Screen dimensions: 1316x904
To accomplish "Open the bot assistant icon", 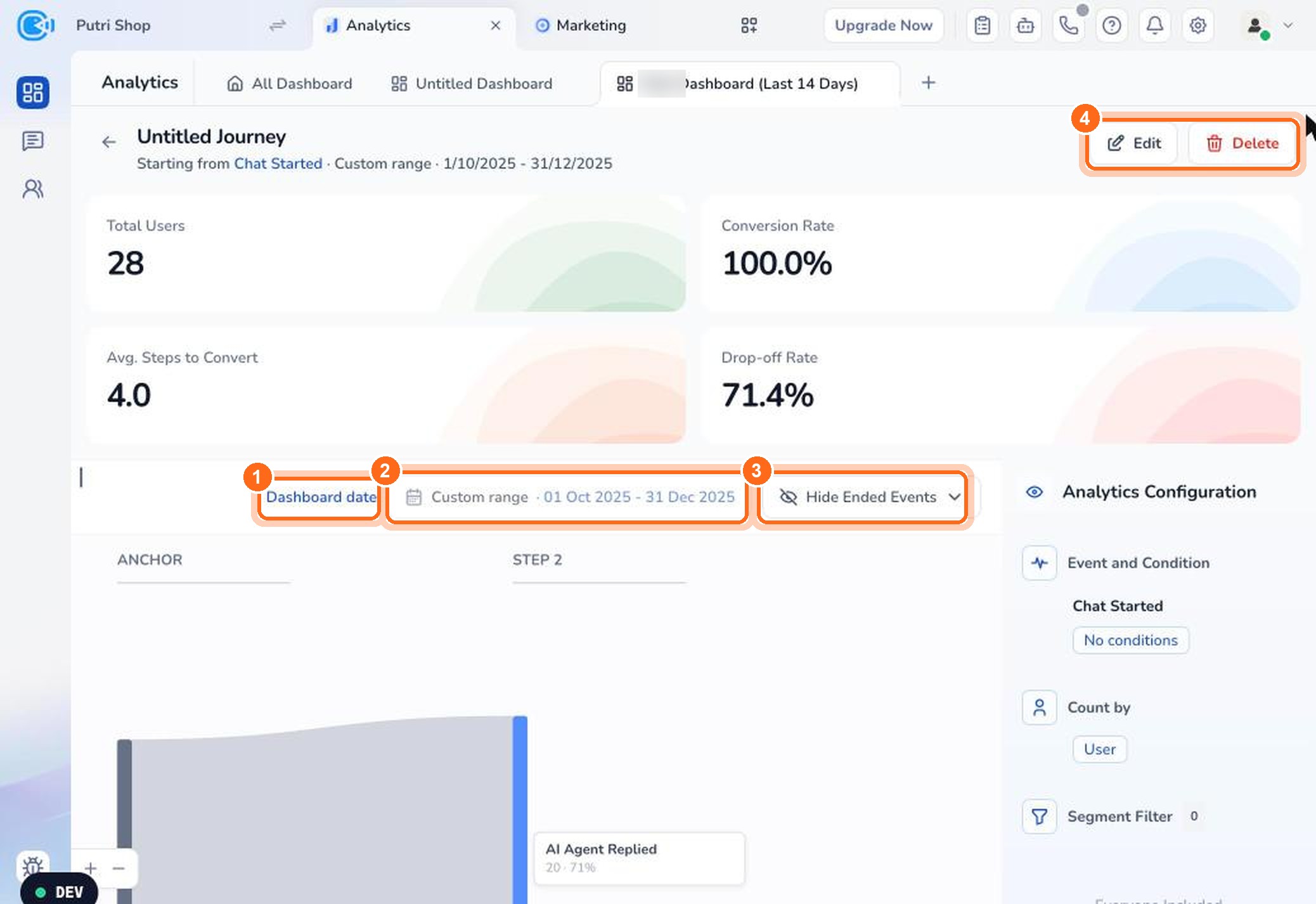I will point(1026,25).
